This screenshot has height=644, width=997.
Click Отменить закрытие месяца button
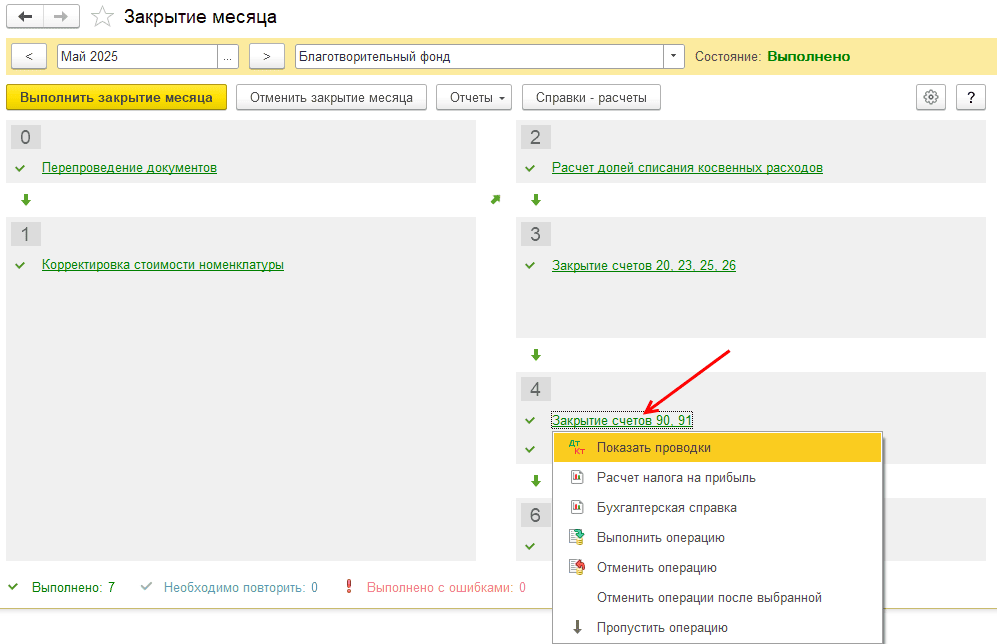click(x=331, y=97)
